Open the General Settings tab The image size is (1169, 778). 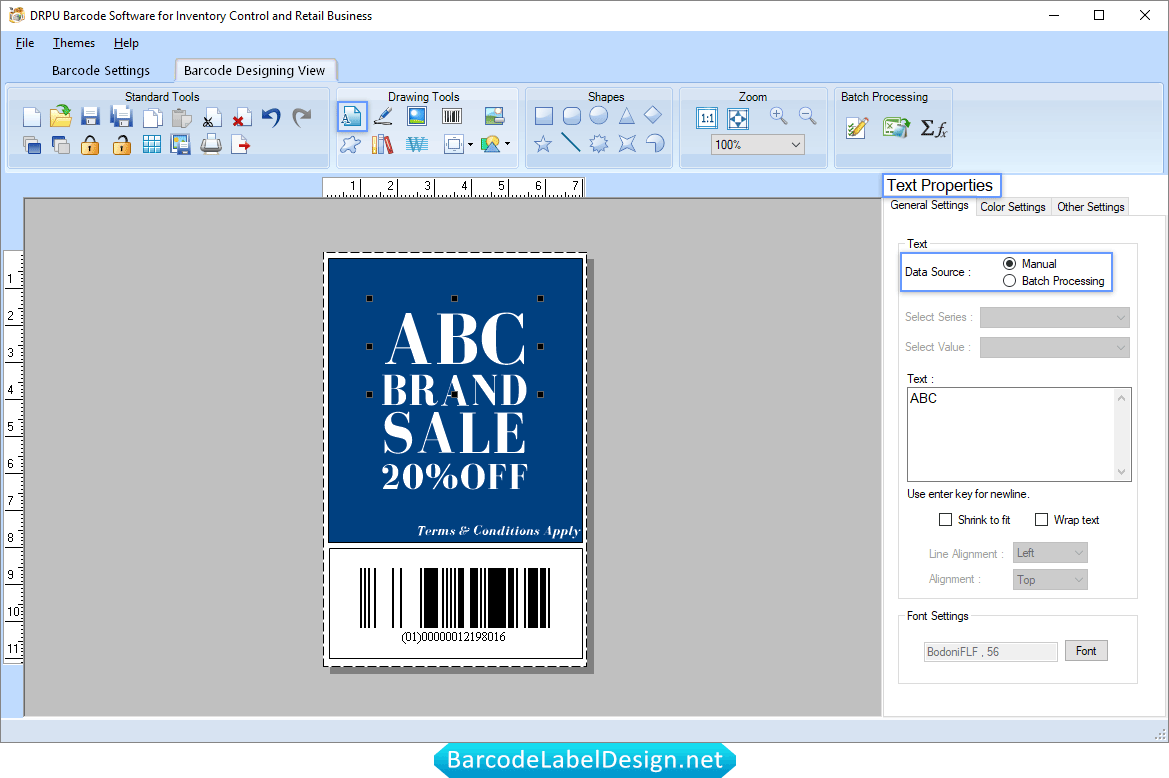[x=930, y=206]
